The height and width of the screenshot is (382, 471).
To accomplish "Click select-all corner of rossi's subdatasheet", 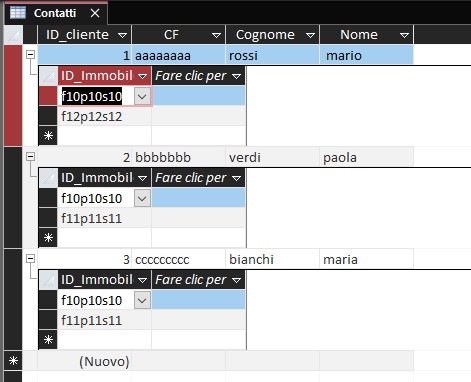I will 48,76.
